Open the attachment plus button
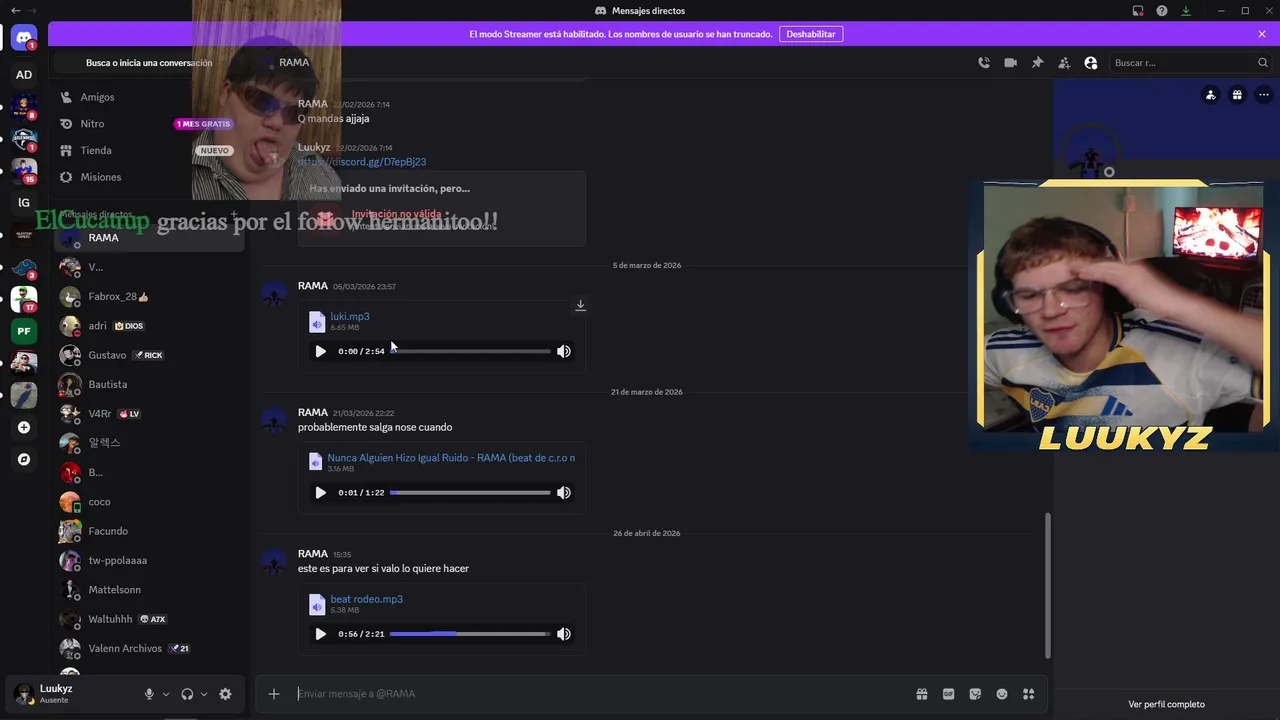The image size is (1280, 720). click(274, 694)
